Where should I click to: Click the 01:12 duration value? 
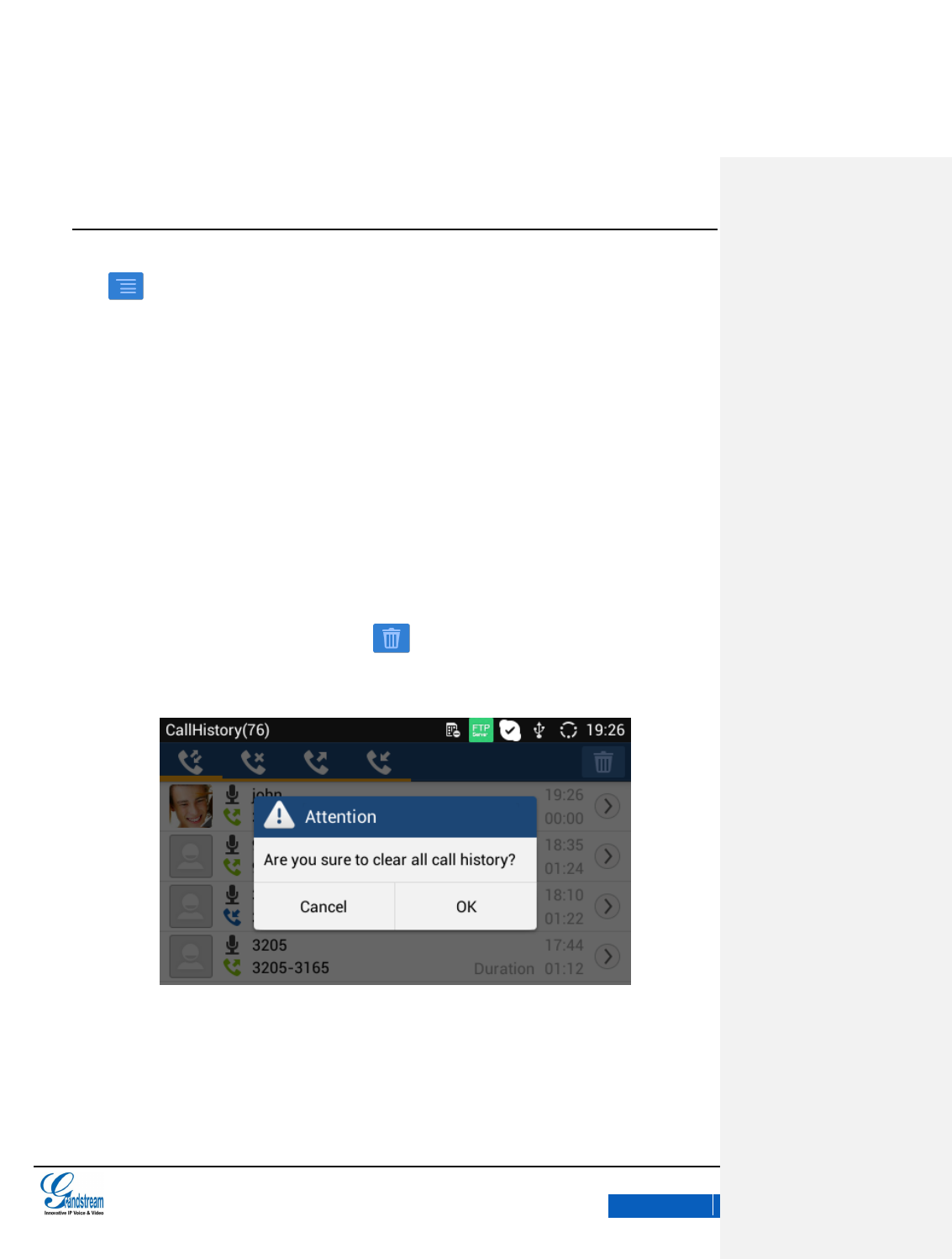564,969
